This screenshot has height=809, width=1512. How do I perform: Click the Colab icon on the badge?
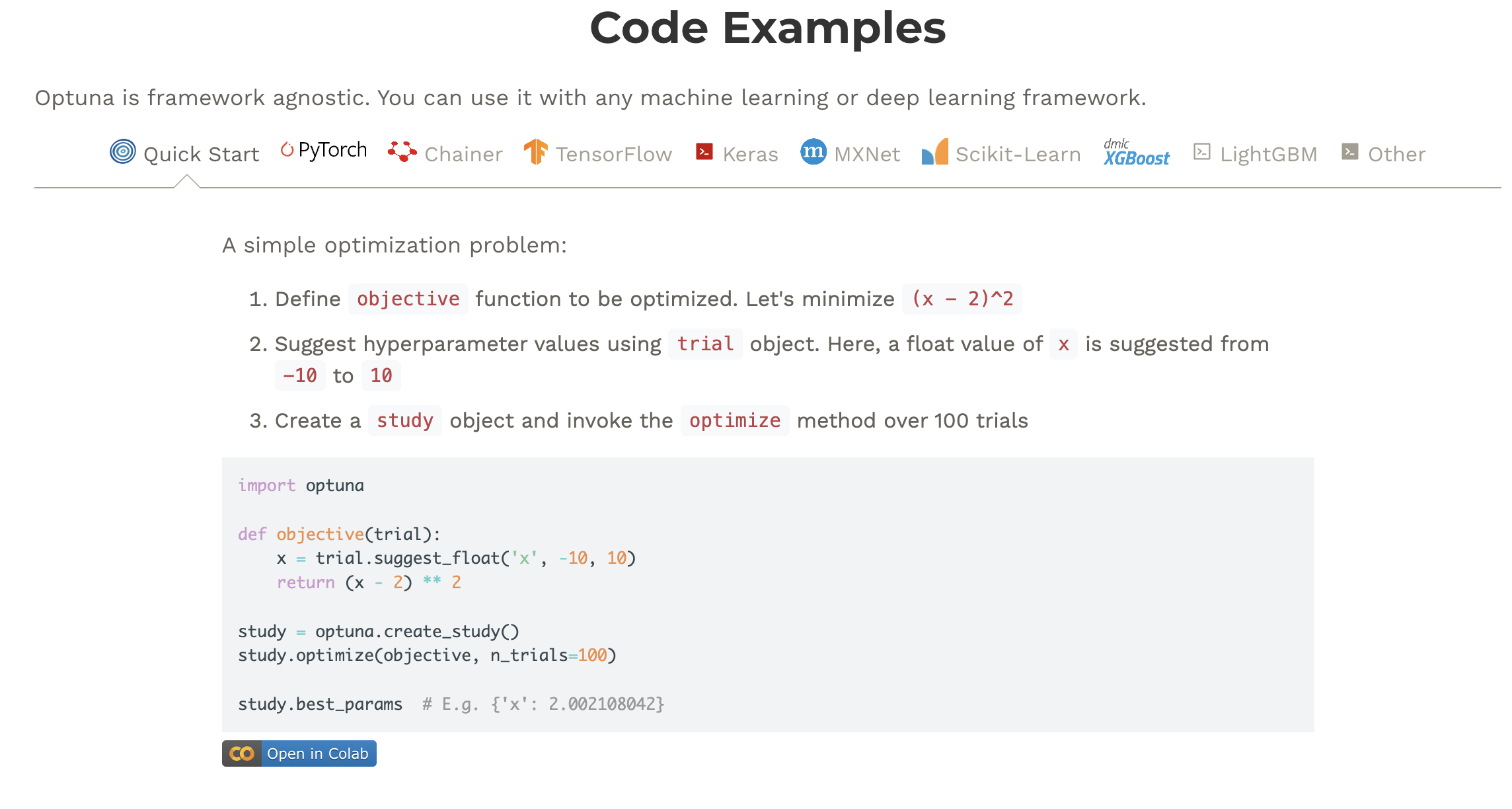(243, 753)
